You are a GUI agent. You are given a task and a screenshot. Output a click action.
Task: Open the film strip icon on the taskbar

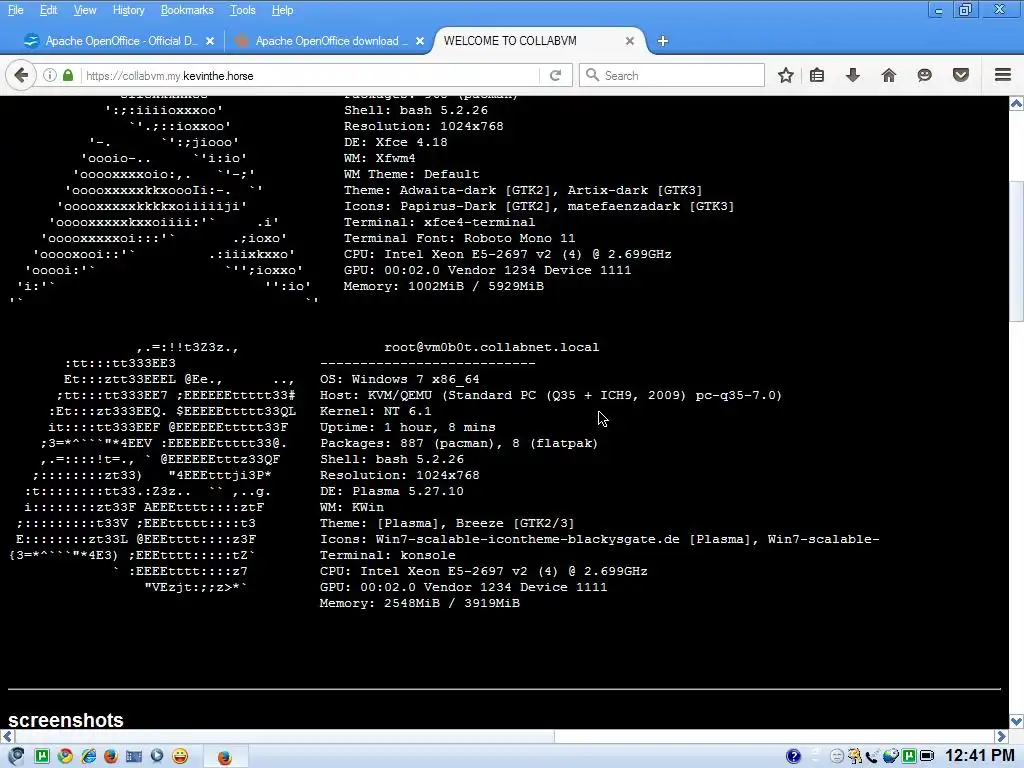(x=134, y=756)
